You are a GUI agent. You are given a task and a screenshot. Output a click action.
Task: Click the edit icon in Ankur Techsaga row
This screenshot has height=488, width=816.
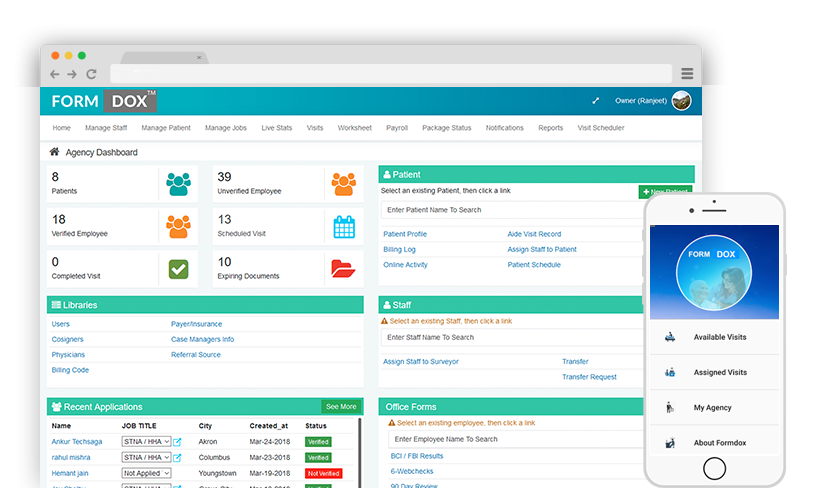click(x=177, y=442)
